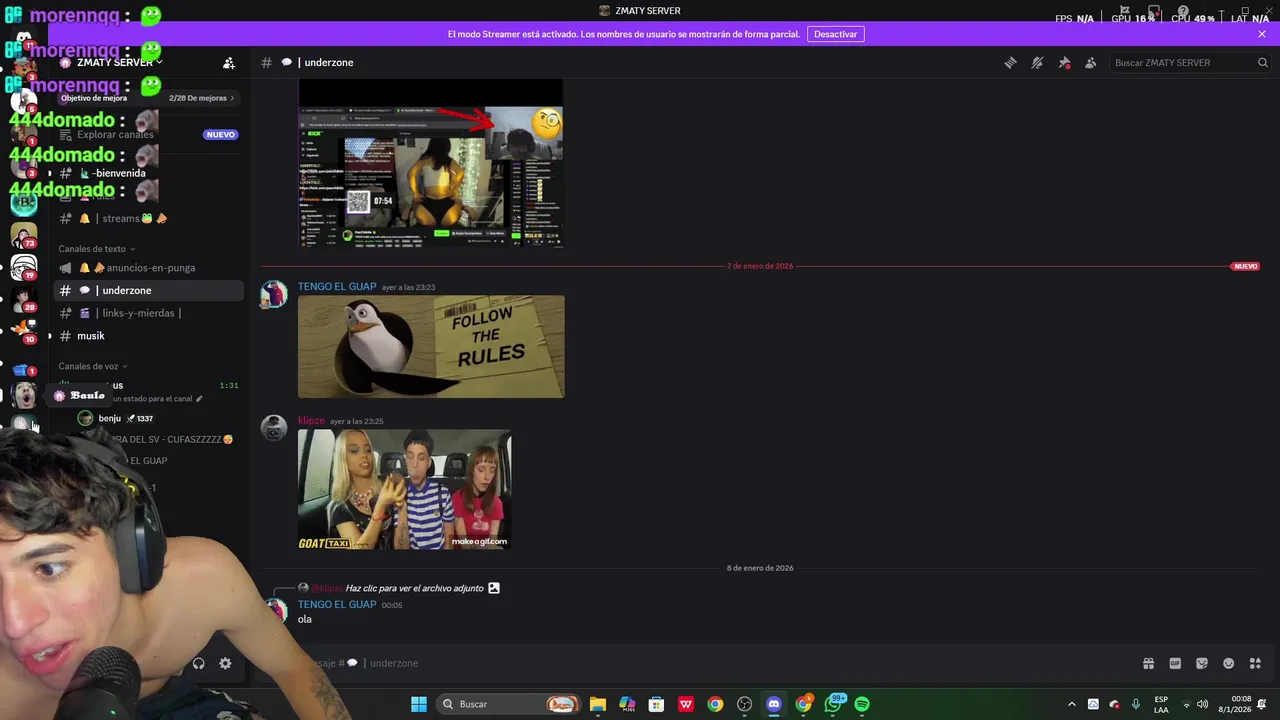
Task: Open Microsoft Store taskbar icon
Action: tap(656, 704)
